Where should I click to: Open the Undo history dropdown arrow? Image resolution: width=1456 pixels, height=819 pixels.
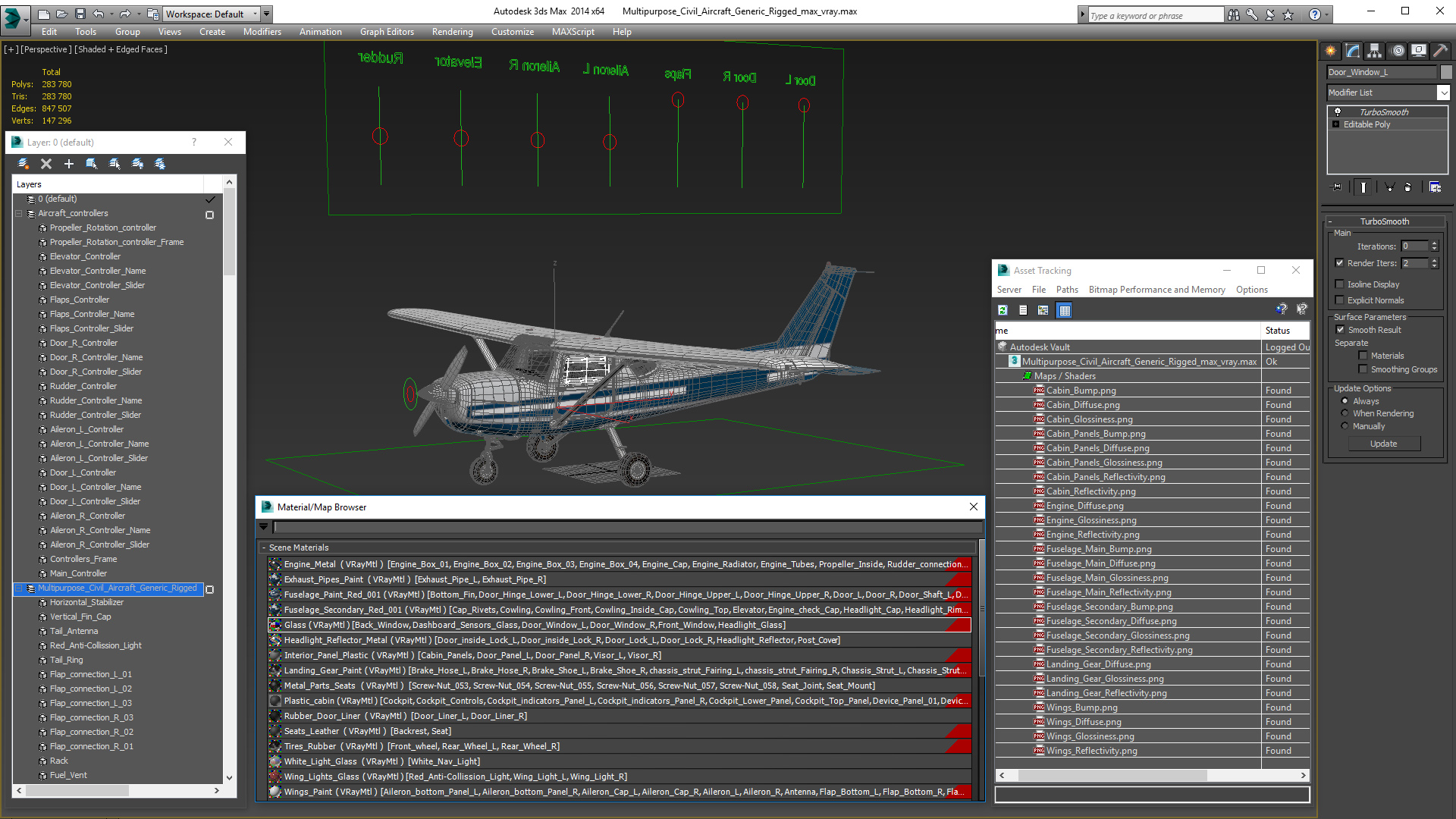[x=111, y=14]
